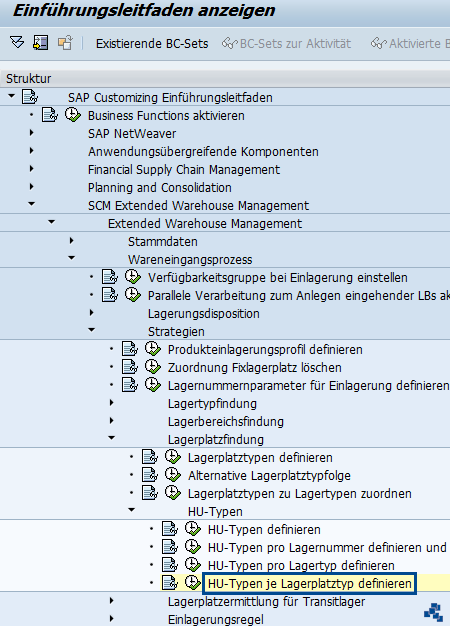Open documentation icon for Lagernummernparameter für Einlagerung

point(130,384)
